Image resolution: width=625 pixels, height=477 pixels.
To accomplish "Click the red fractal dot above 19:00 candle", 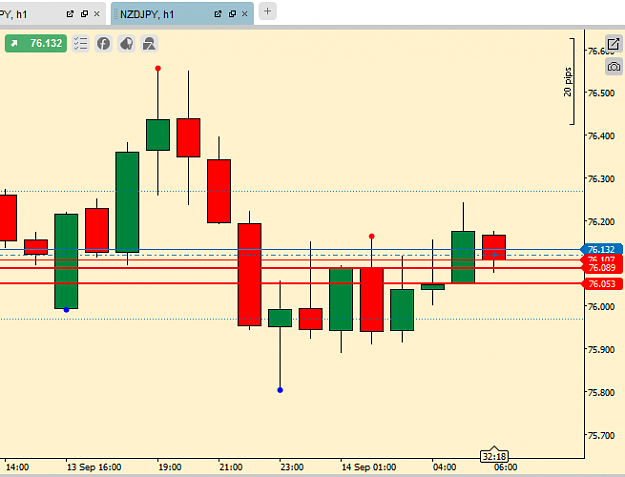I will pyautogui.click(x=158, y=69).
